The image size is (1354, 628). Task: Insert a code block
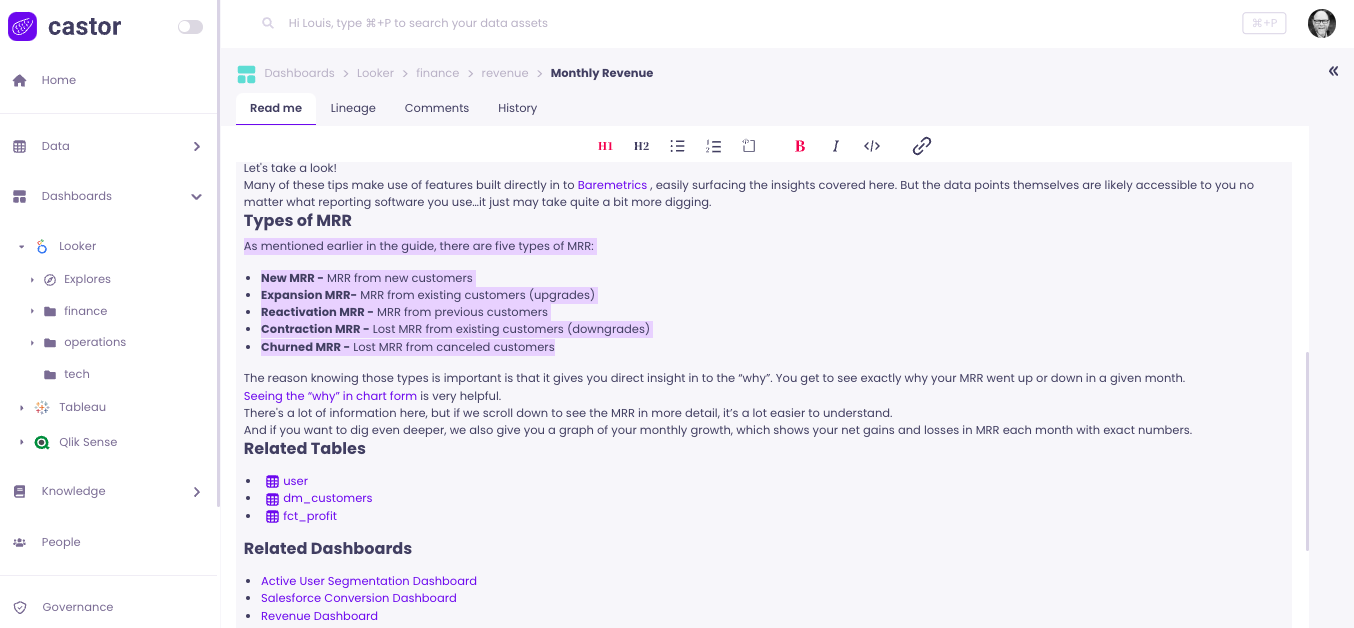coord(872,146)
